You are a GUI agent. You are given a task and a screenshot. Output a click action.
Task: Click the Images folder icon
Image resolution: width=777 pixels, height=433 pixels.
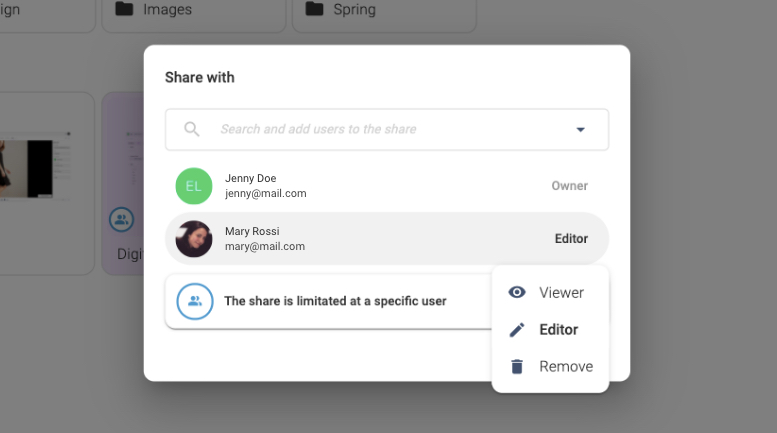pyautogui.click(x=124, y=9)
